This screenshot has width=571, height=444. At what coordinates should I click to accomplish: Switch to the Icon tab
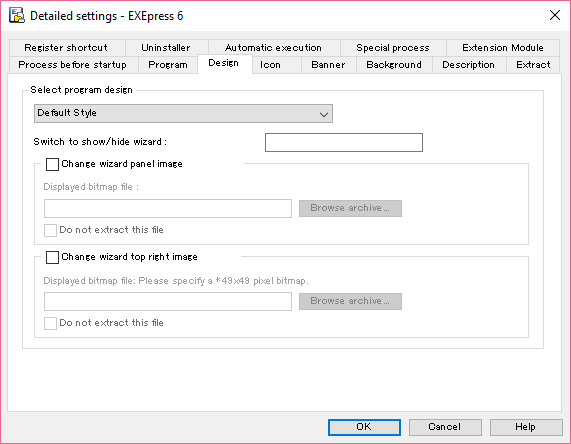pyautogui.click(x=270, y=65)
